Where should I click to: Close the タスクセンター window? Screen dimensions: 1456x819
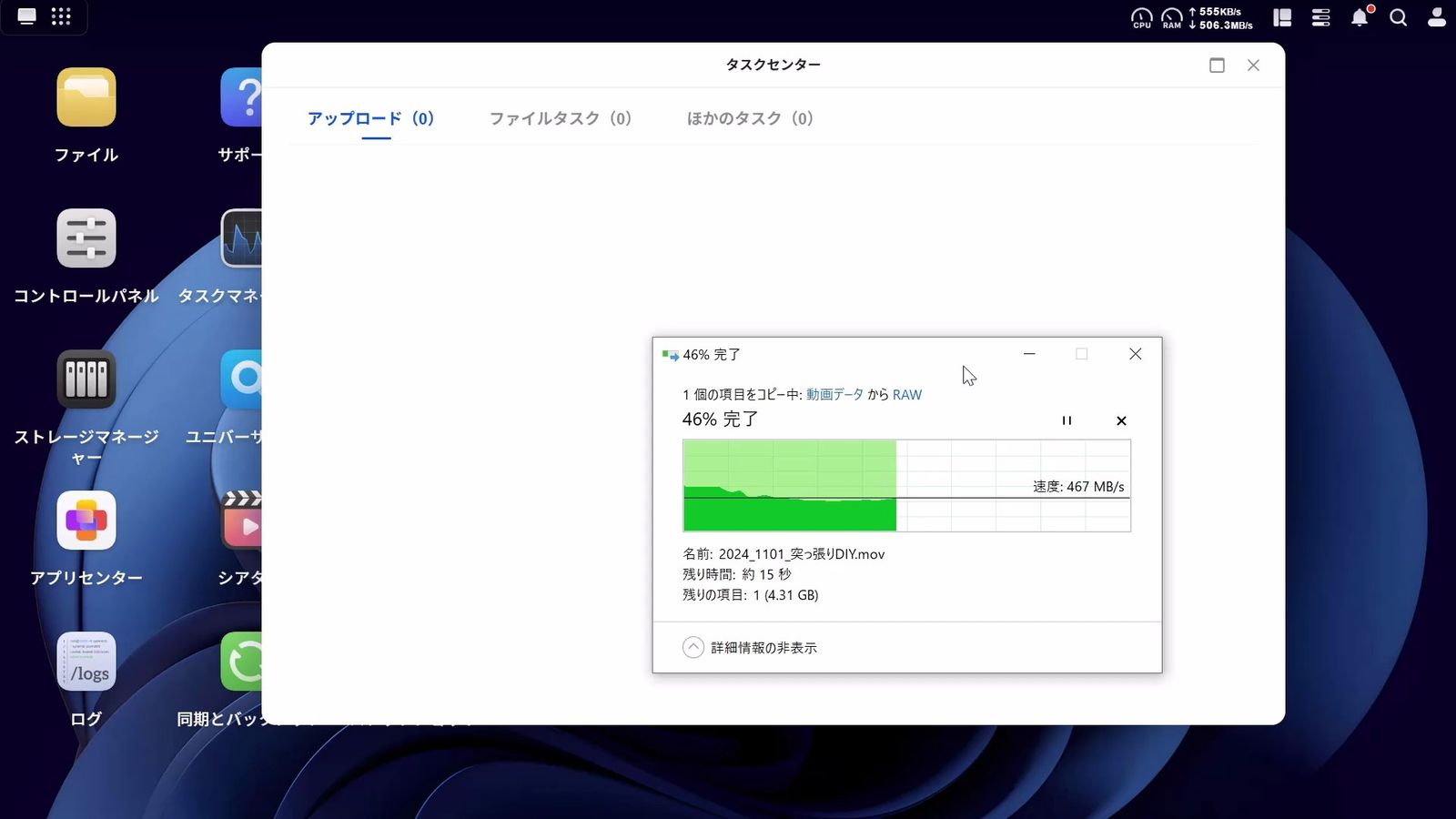click(1253, 65)
